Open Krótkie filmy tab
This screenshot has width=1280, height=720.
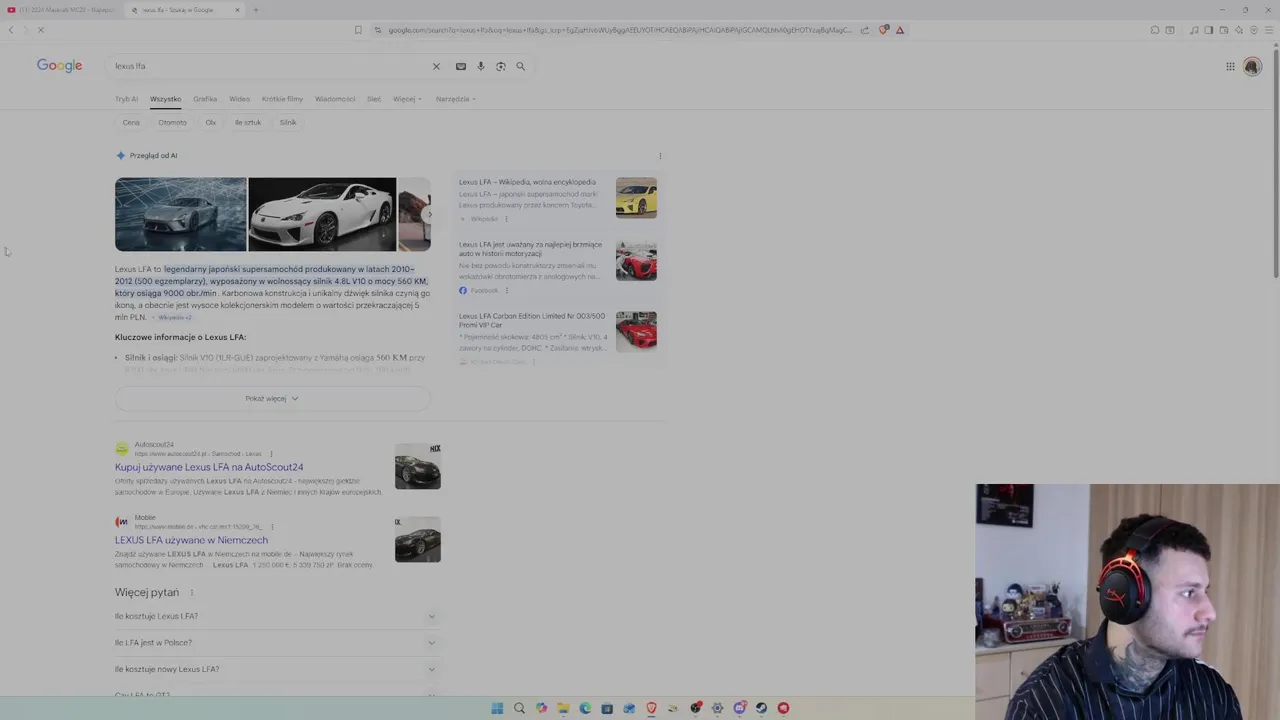[x=282, y=99]
